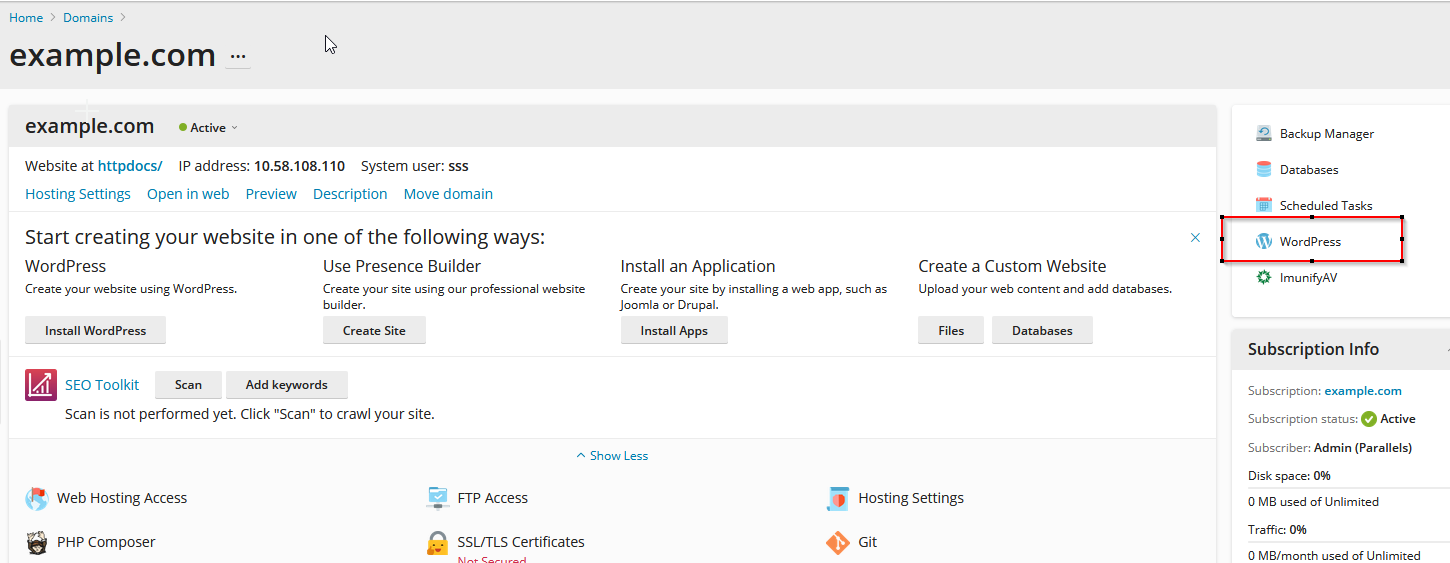This screenshot has height=563, width=1450.
Task: Open the ImunifyAV gear icon
Action: 1264,278
